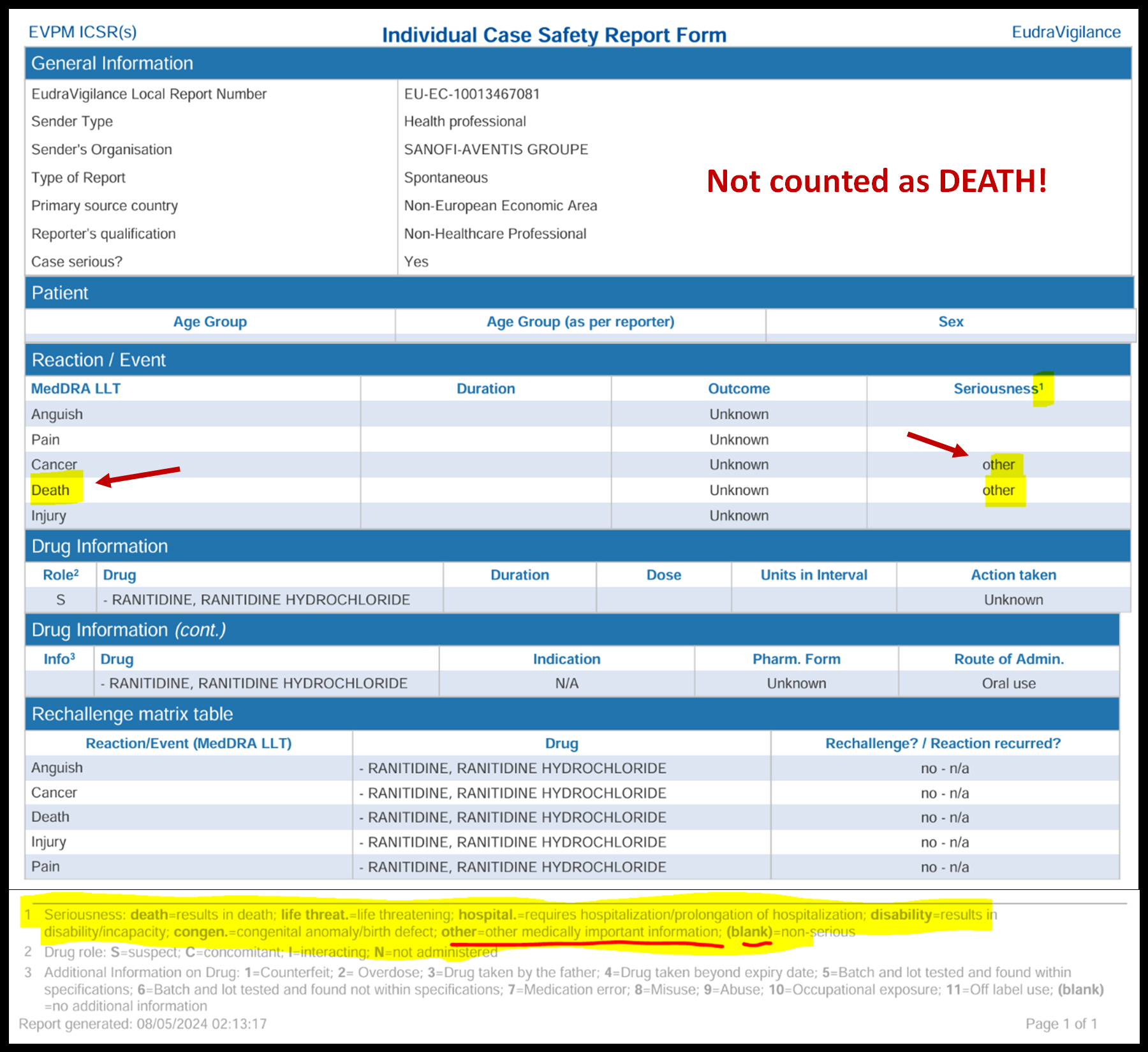Viewport: 1148px width, 1052px height.
Task: Select the ranitidine drug name in Drug Information
Action: point(256,600)
